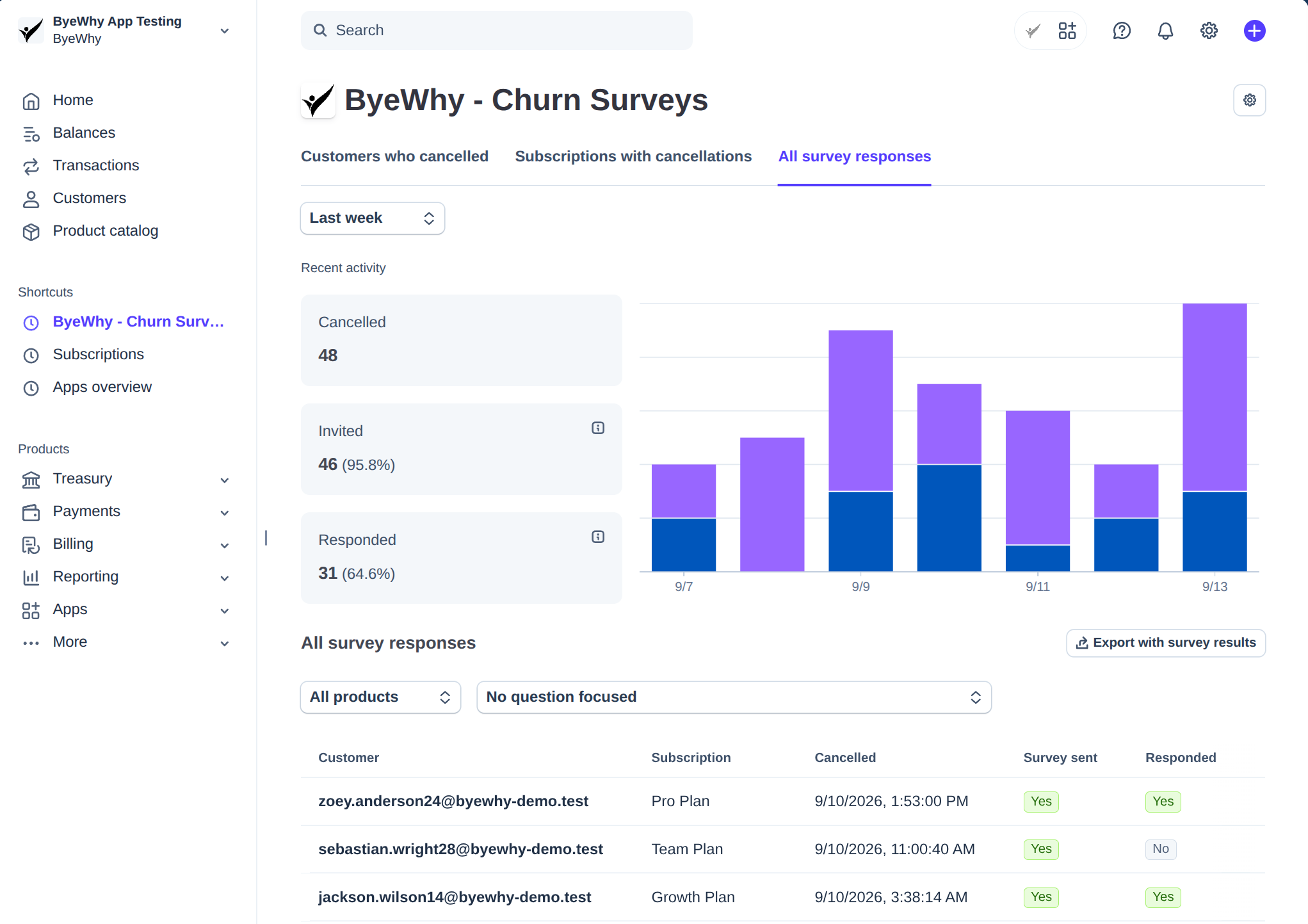The image size is (1308, 924).
Task: Open the help question mark icon
Action: (1122, 31)
